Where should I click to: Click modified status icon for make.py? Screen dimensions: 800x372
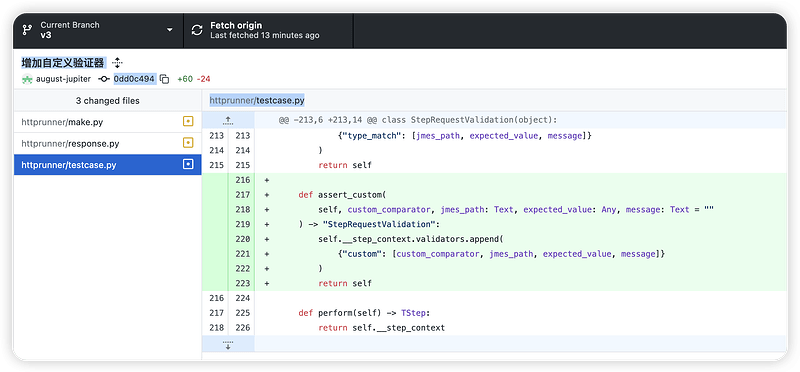pyautogui.click(x=188, y=121)
